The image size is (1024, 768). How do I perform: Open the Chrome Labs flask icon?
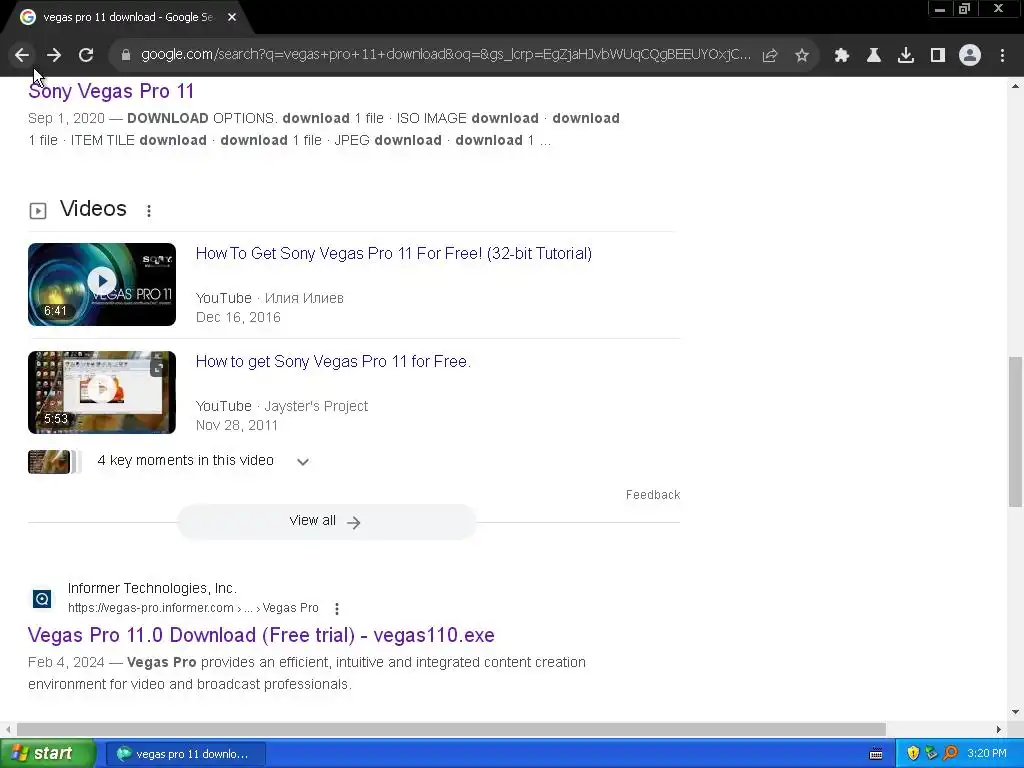click(x=874, y=56)
